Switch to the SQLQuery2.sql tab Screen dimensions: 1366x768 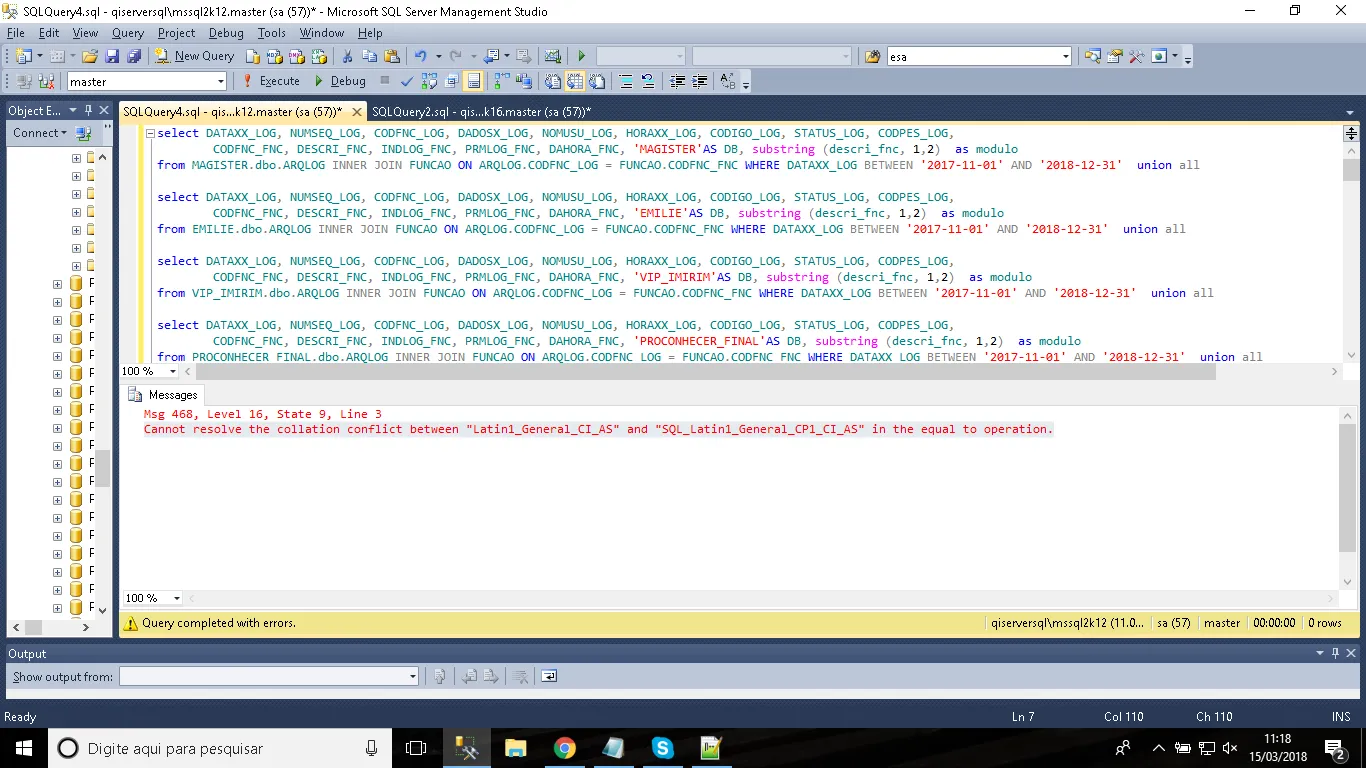481,111
